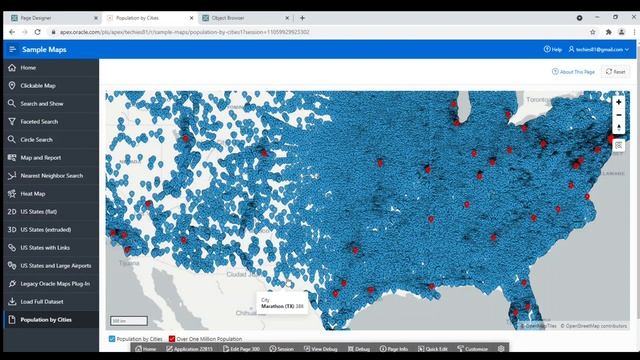The image size is (640, 360).
Task: Click the Chrome media control circle icon
Action: pyautogui.click(x=580, y=18)
